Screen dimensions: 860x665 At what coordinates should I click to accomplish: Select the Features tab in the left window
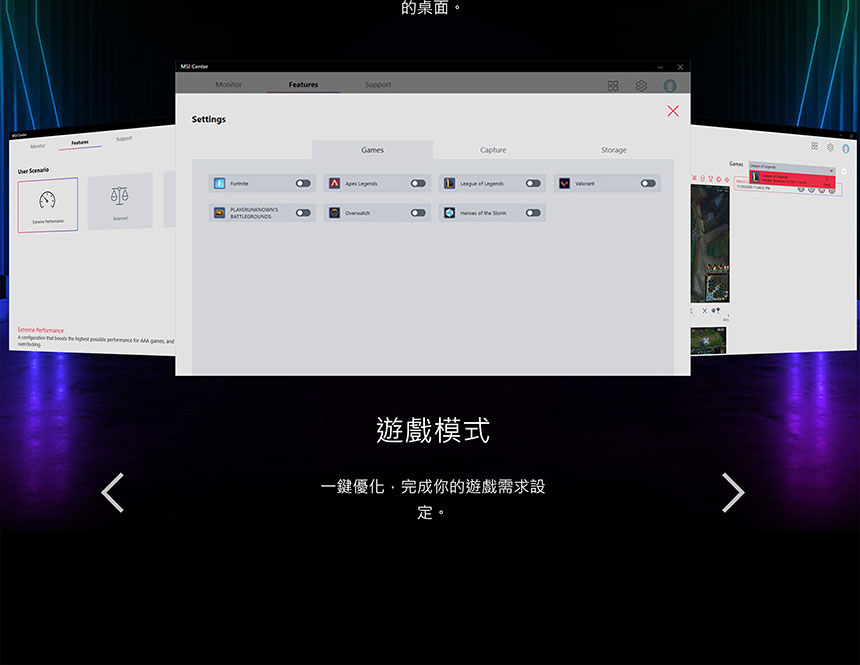80,143
